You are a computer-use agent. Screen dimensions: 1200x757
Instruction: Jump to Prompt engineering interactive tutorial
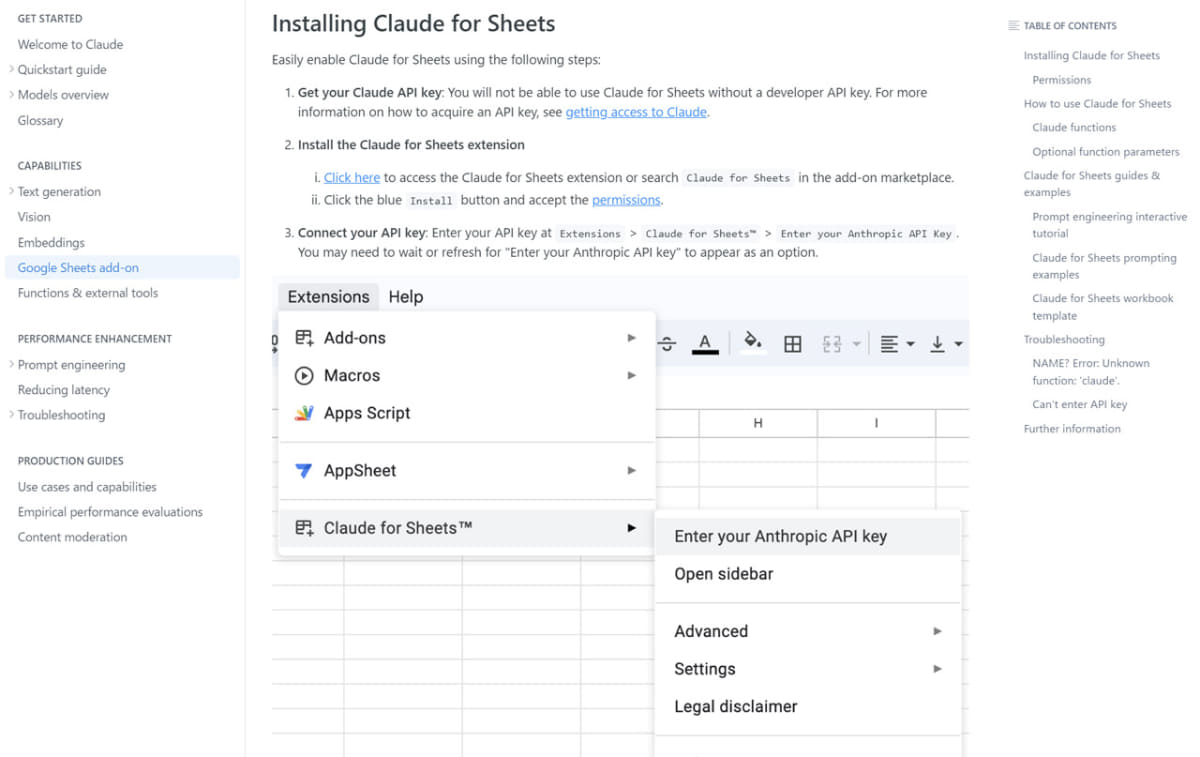(1110, 225)
